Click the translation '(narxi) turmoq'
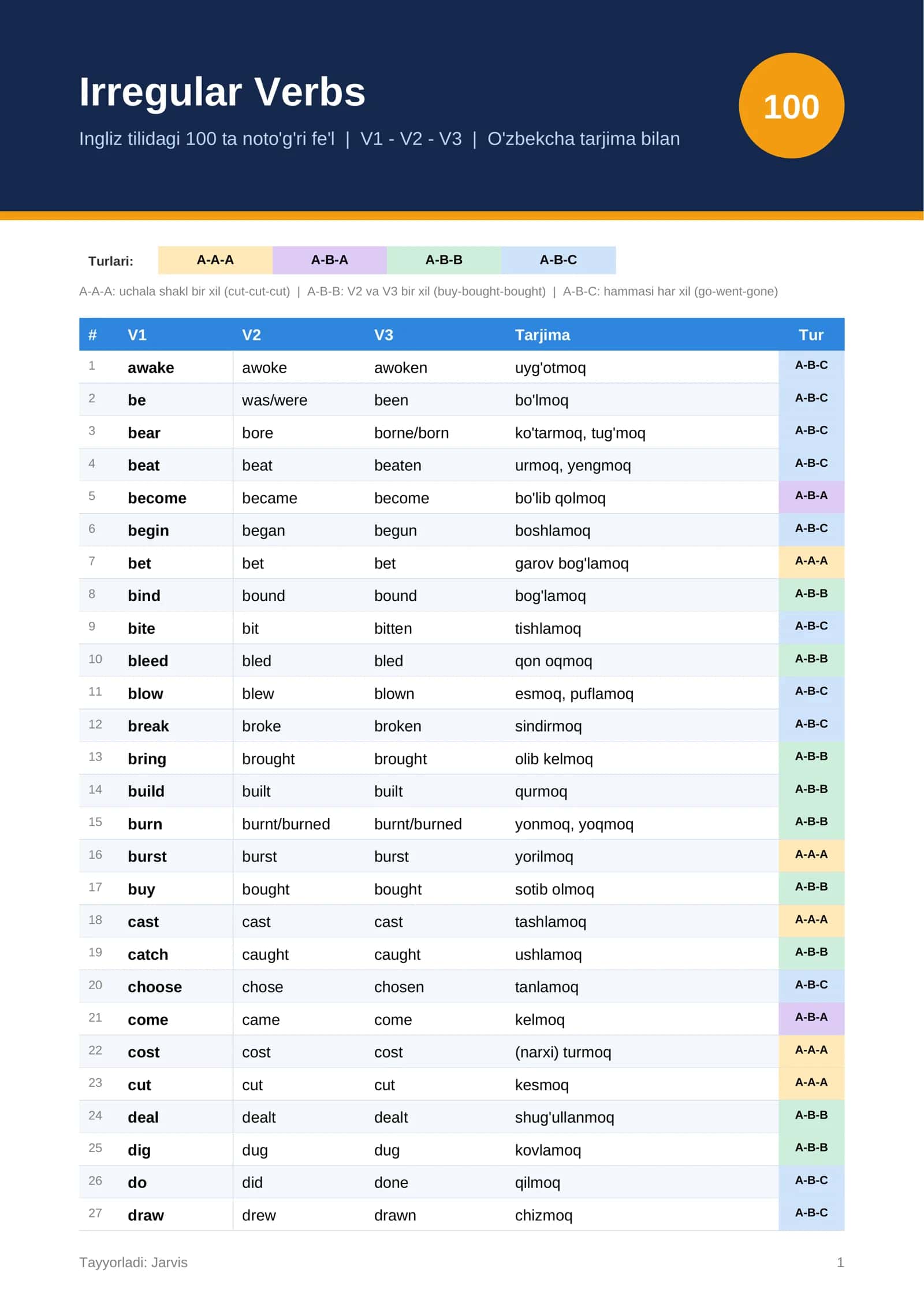 (x=562, y=1052)
